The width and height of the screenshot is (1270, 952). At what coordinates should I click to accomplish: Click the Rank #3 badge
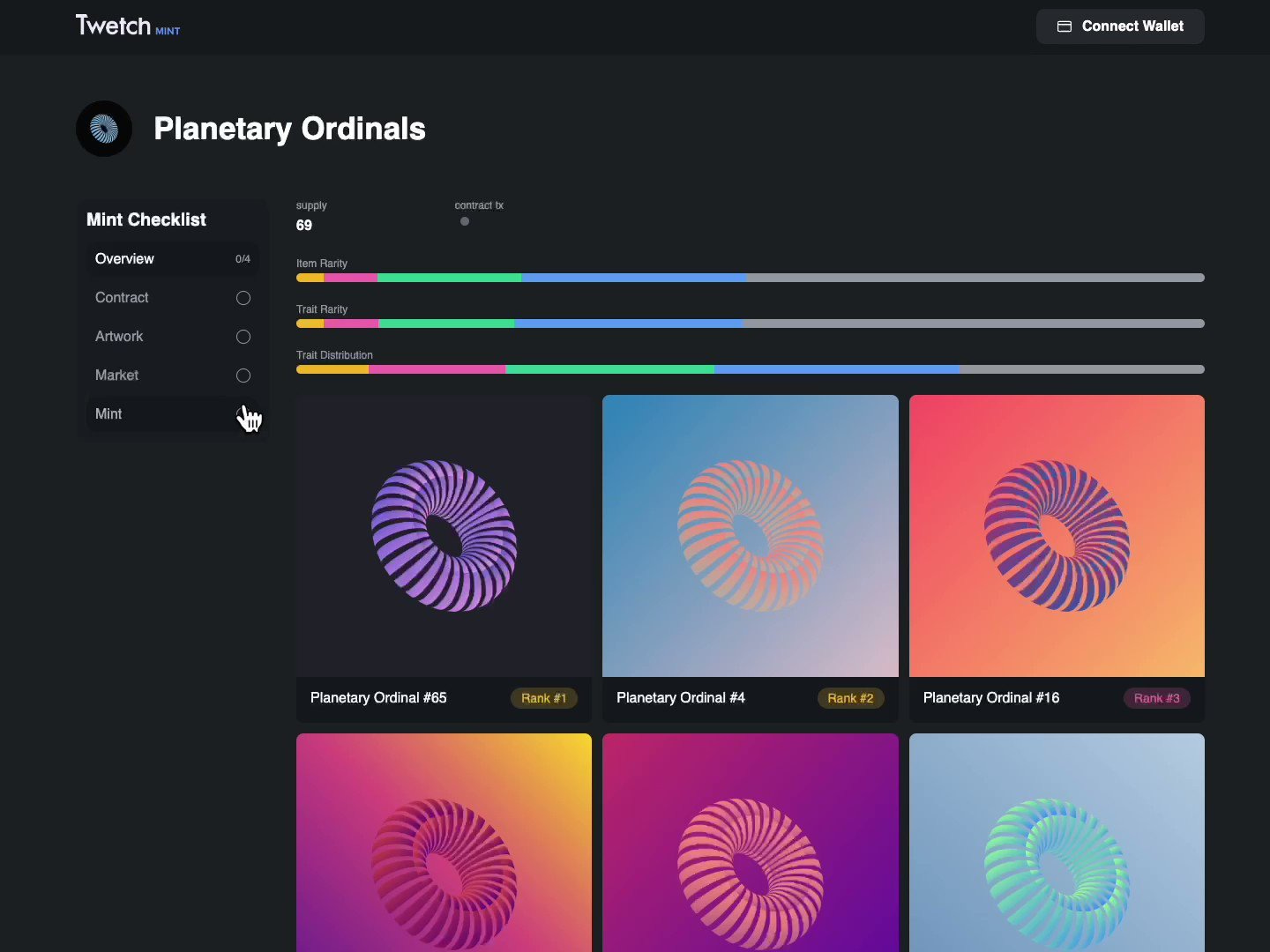[1157, 698]
